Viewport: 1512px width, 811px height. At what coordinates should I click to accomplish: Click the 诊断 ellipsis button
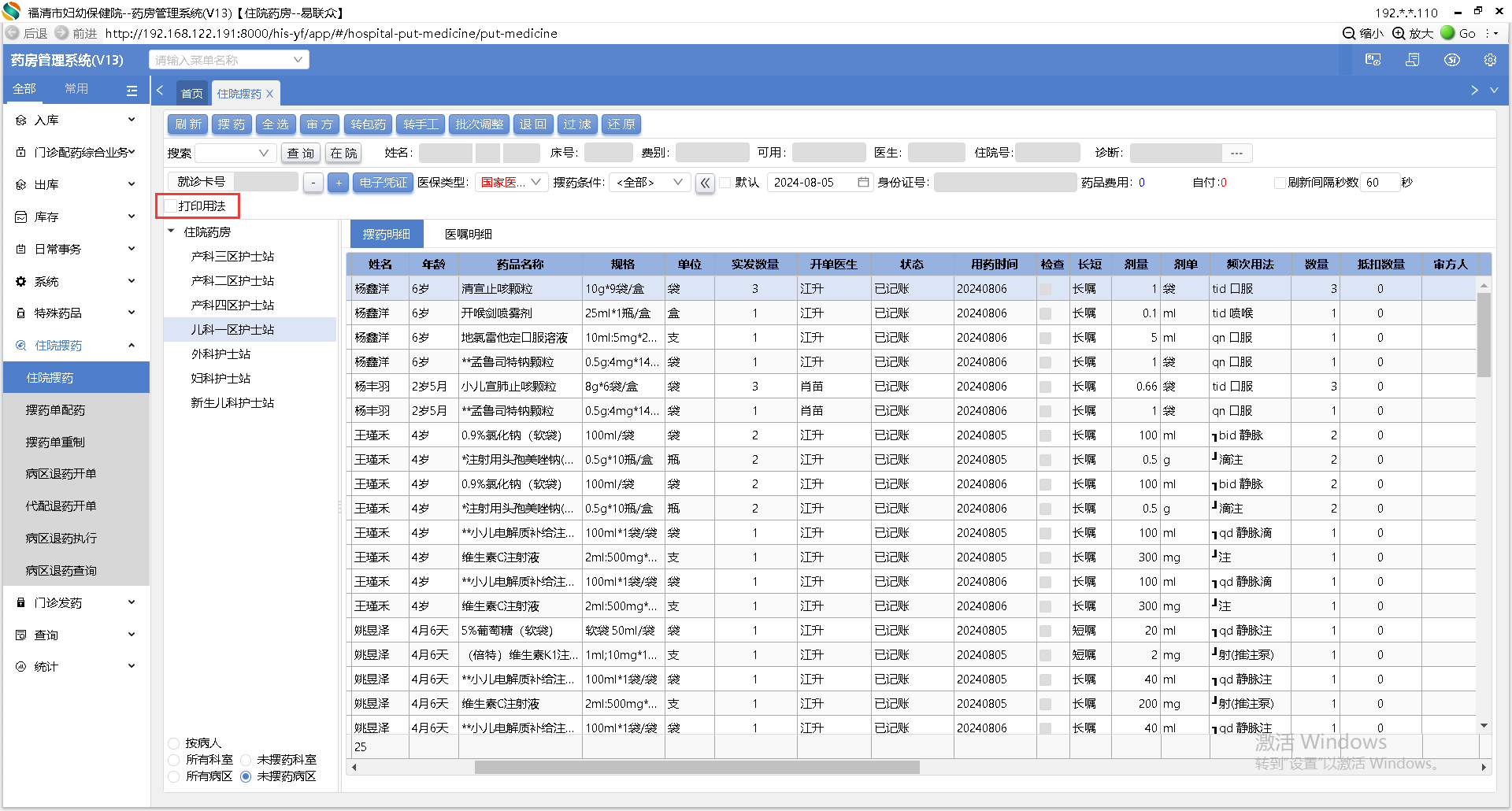(x=1237, y=153)
